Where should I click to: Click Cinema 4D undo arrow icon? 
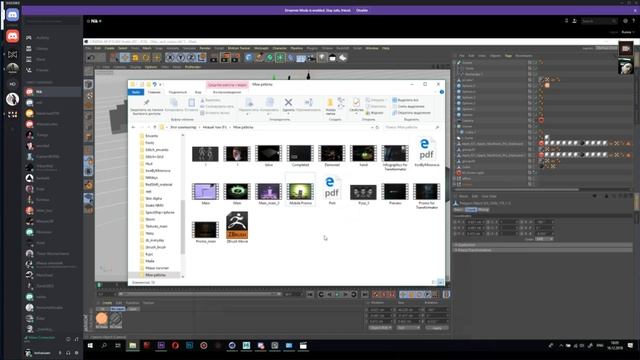[x=91, y=58]
